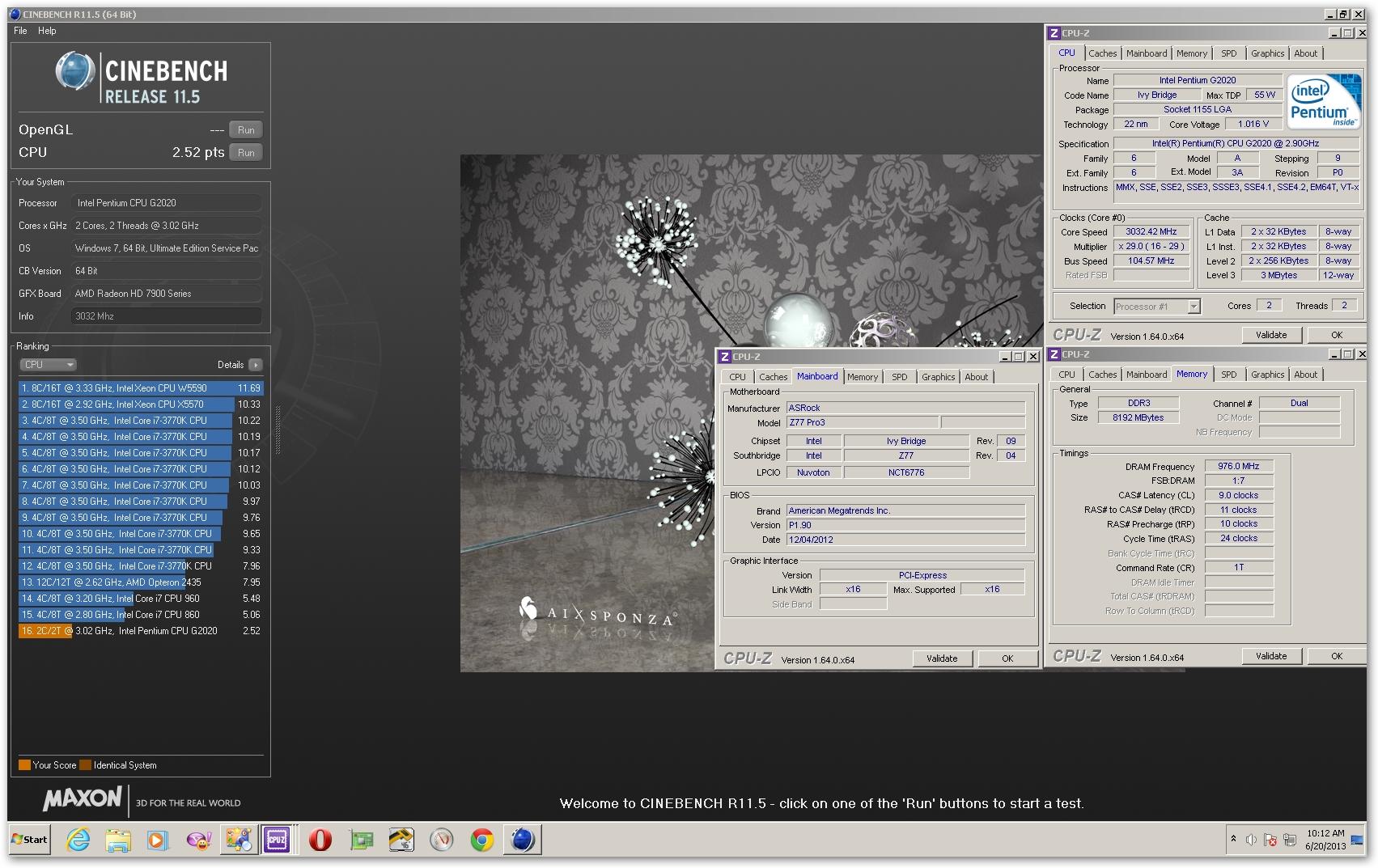
Task: Click the GFX Board value AMD Radeon HD 7900
Action: 167,294
